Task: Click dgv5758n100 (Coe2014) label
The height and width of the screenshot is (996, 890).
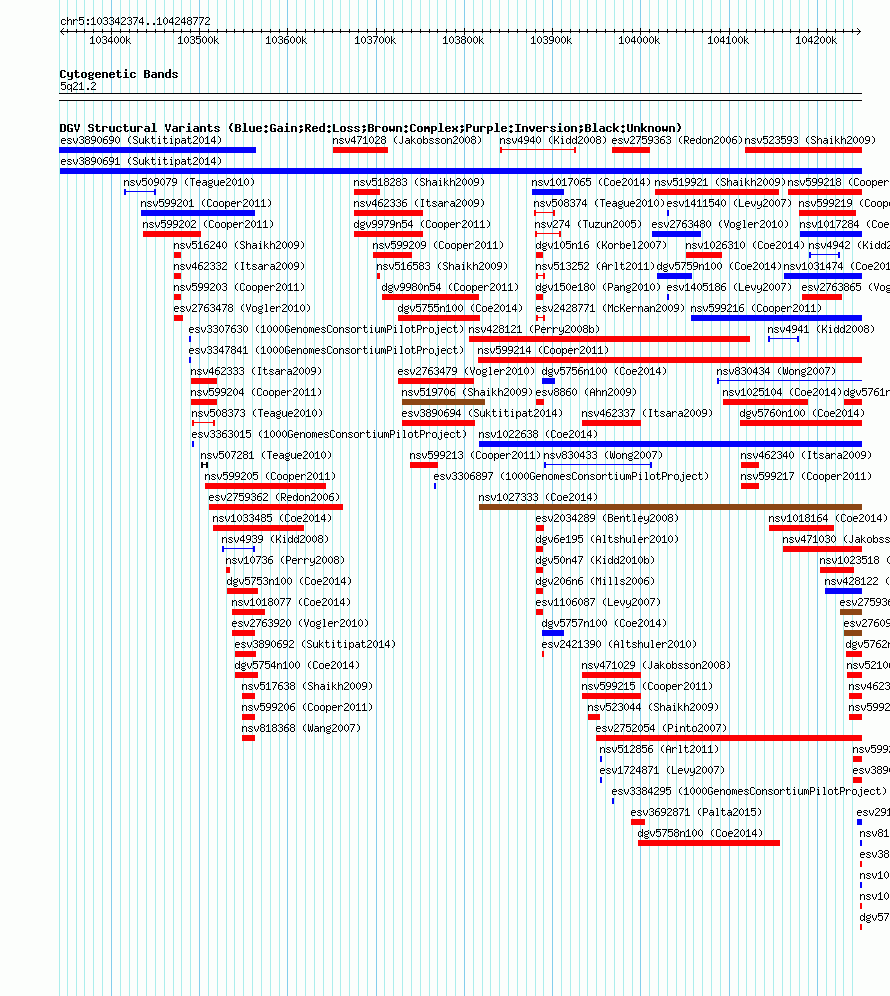Action: [700, 833]
